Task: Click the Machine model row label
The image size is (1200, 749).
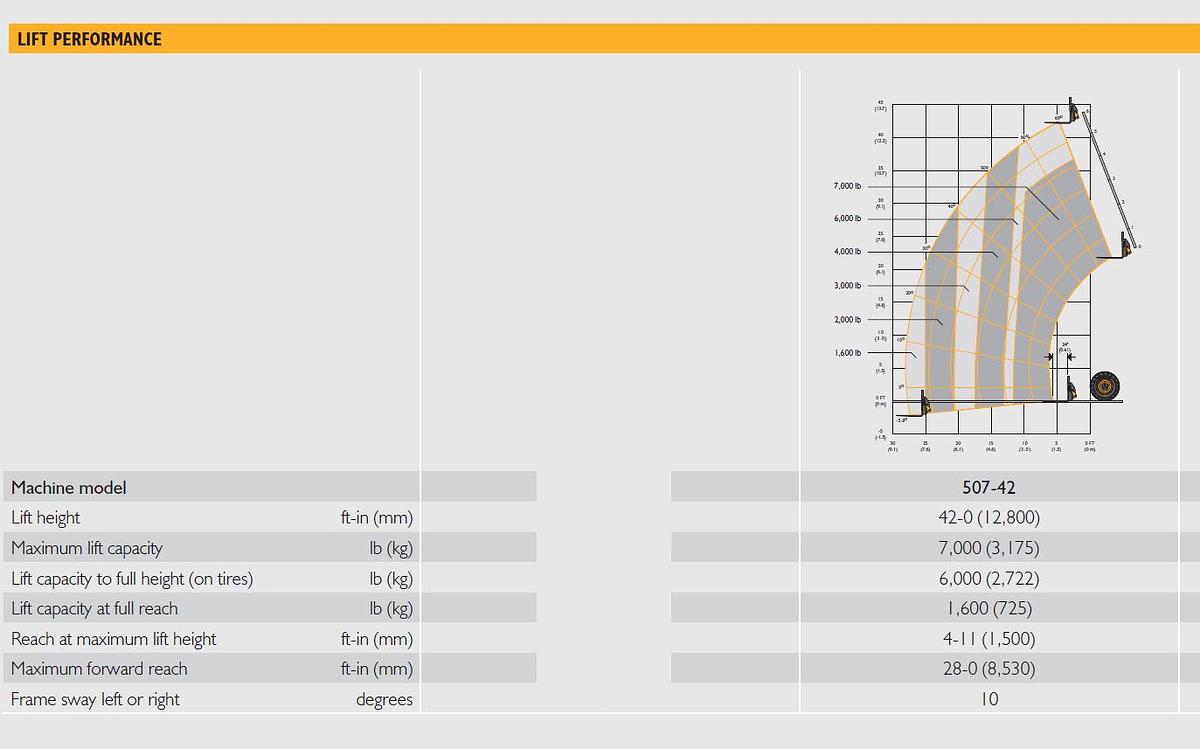Action: click(x=69, y=488)
